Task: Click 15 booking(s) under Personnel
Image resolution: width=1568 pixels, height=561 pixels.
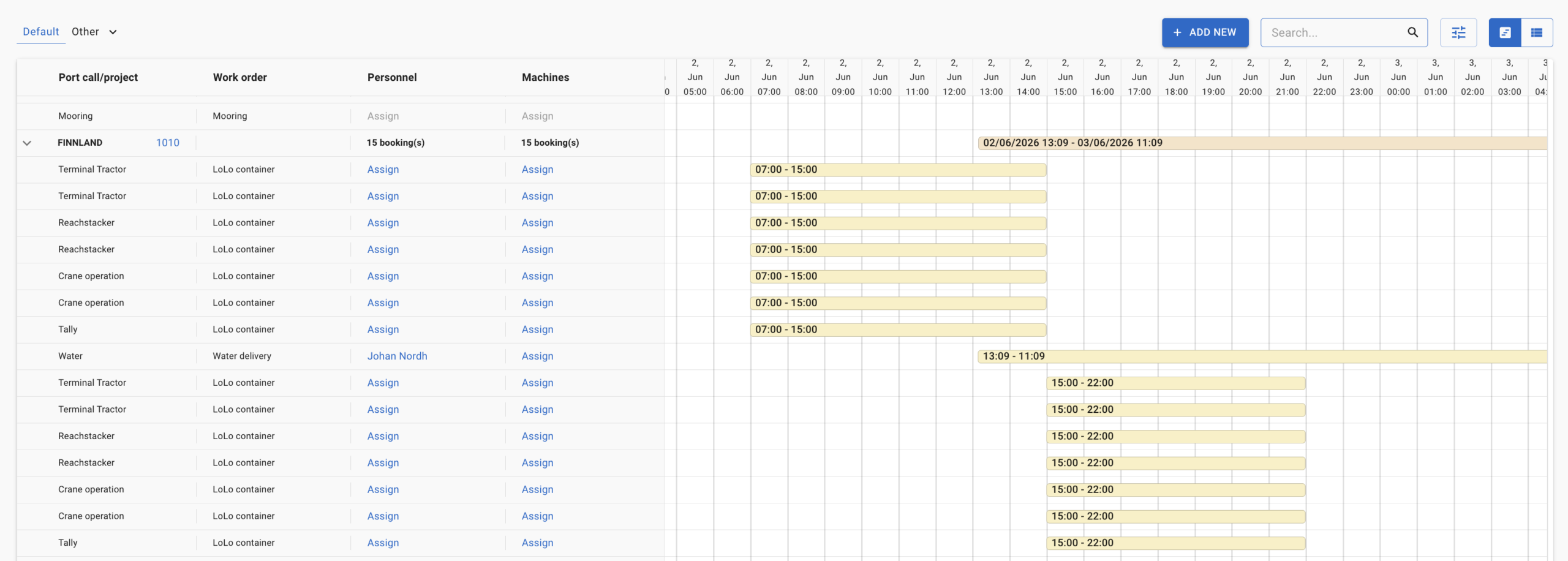Action: coord(396,143)
